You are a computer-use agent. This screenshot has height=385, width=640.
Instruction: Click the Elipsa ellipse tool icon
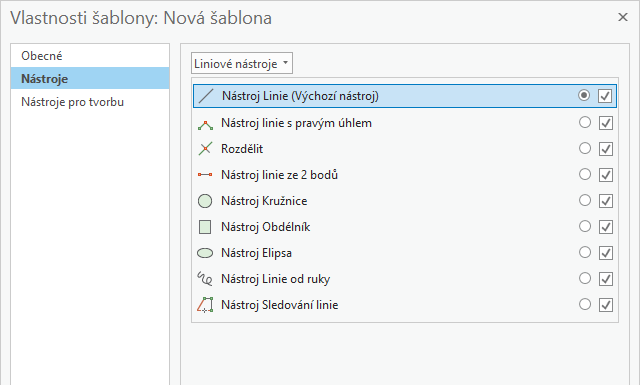point(205,253)
